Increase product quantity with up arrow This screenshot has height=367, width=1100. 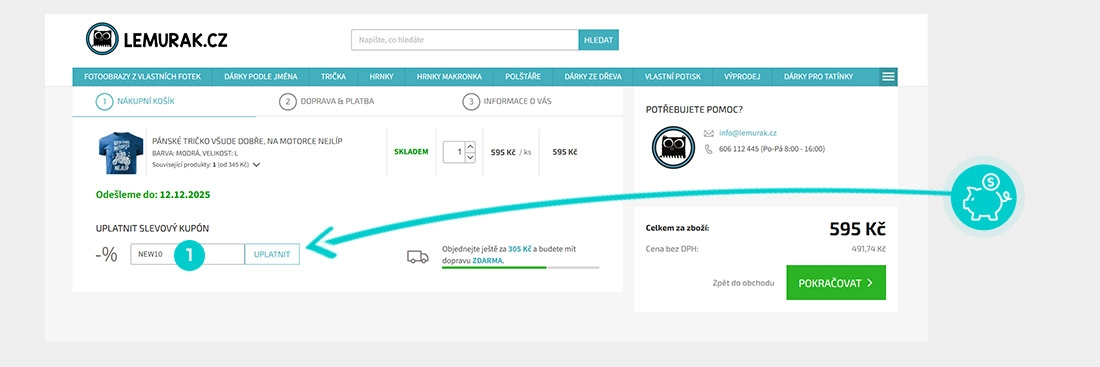tap(470, 146)
